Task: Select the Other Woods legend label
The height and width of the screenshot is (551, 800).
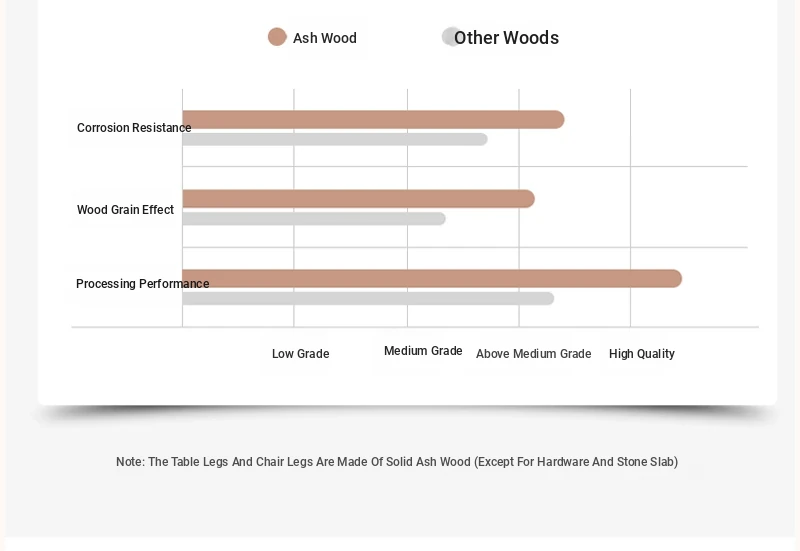Action: coord(507,38)
